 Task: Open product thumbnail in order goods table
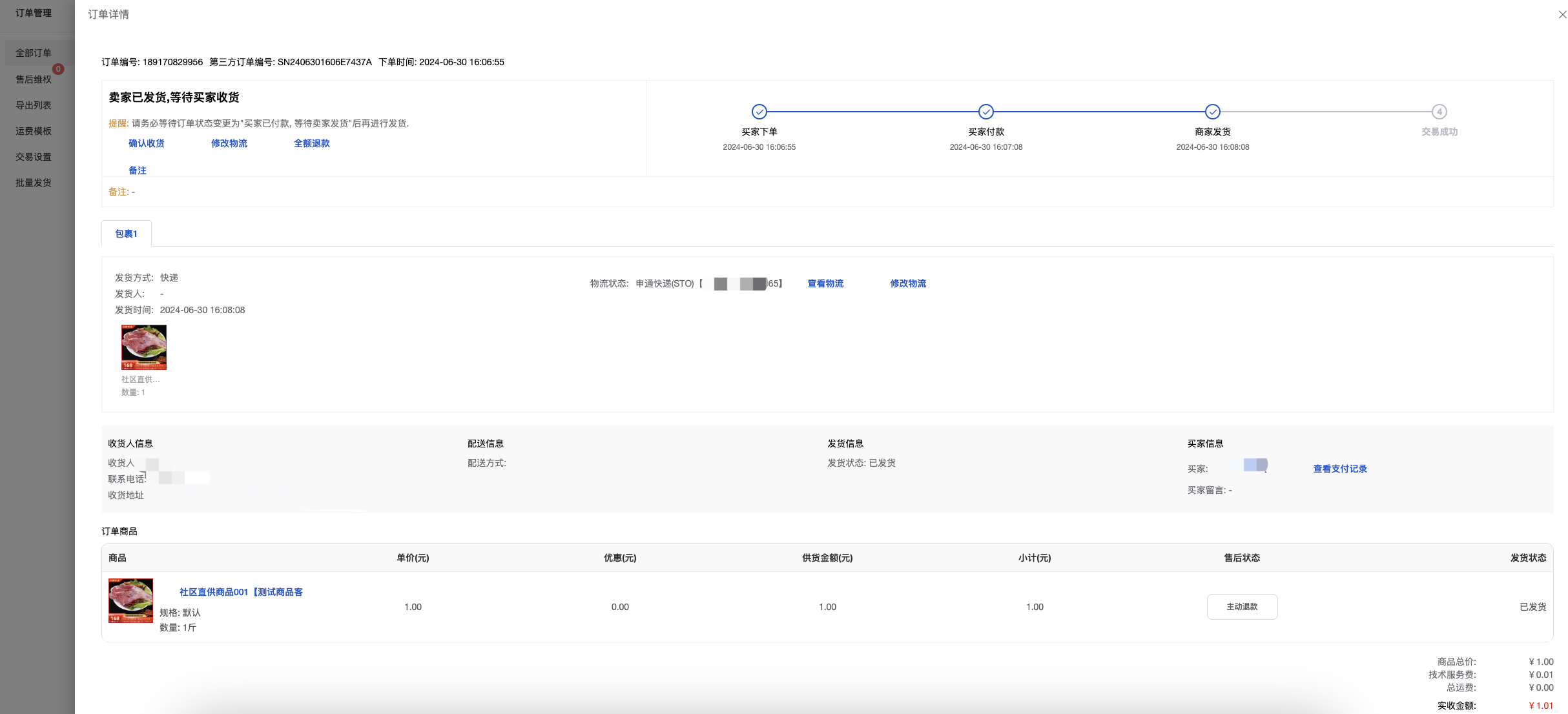pyautogui.click(x=130, y=600)
